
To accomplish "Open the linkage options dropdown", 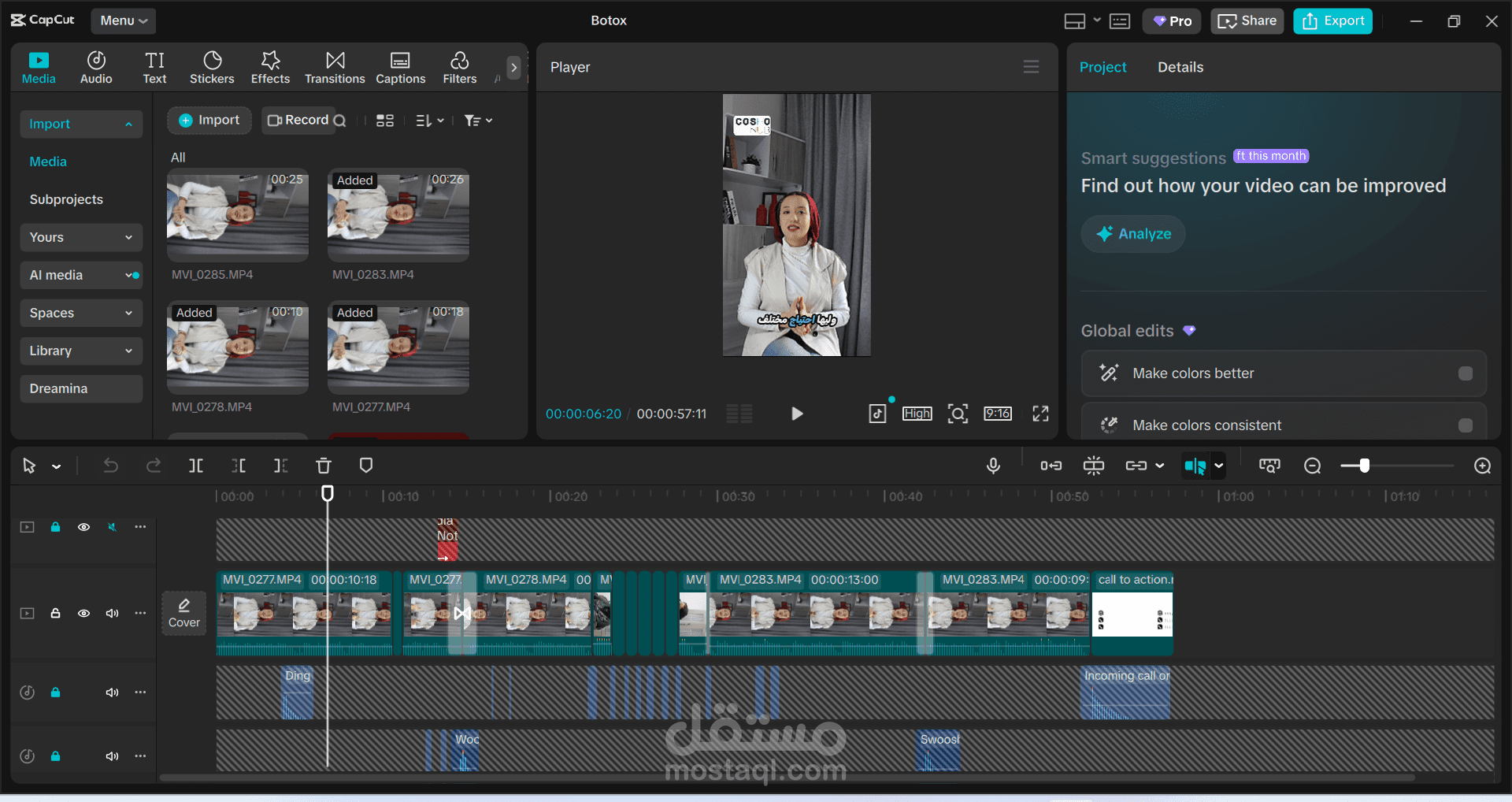I will click(x=1159, y=466).
